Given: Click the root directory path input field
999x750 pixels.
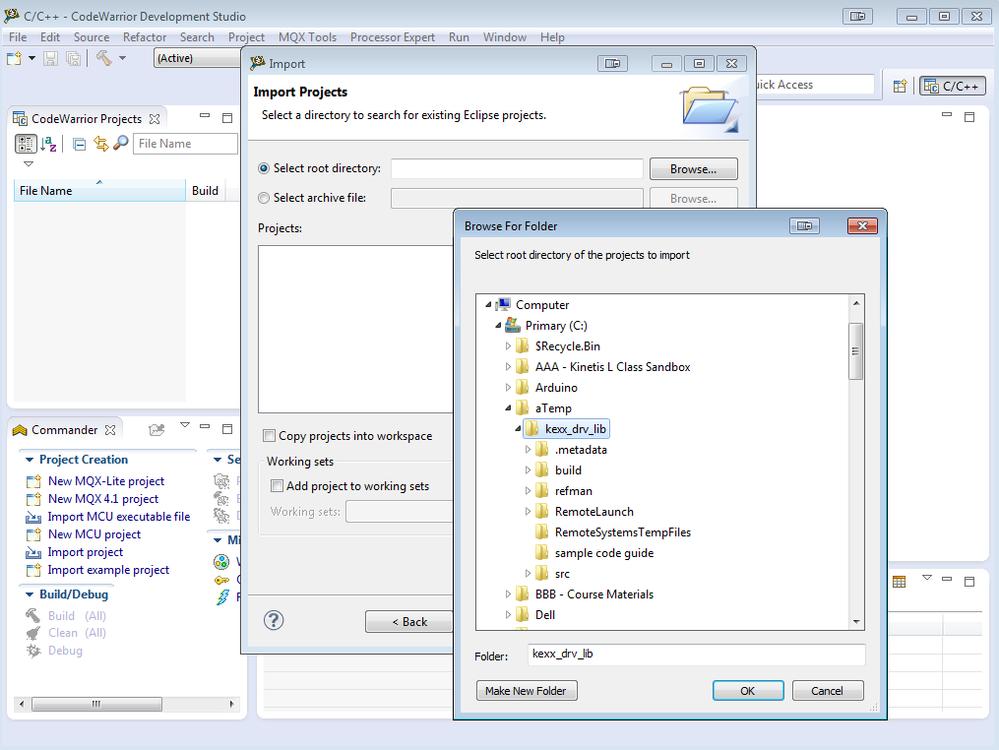Looking at the screenshot, I should [517, 169].
